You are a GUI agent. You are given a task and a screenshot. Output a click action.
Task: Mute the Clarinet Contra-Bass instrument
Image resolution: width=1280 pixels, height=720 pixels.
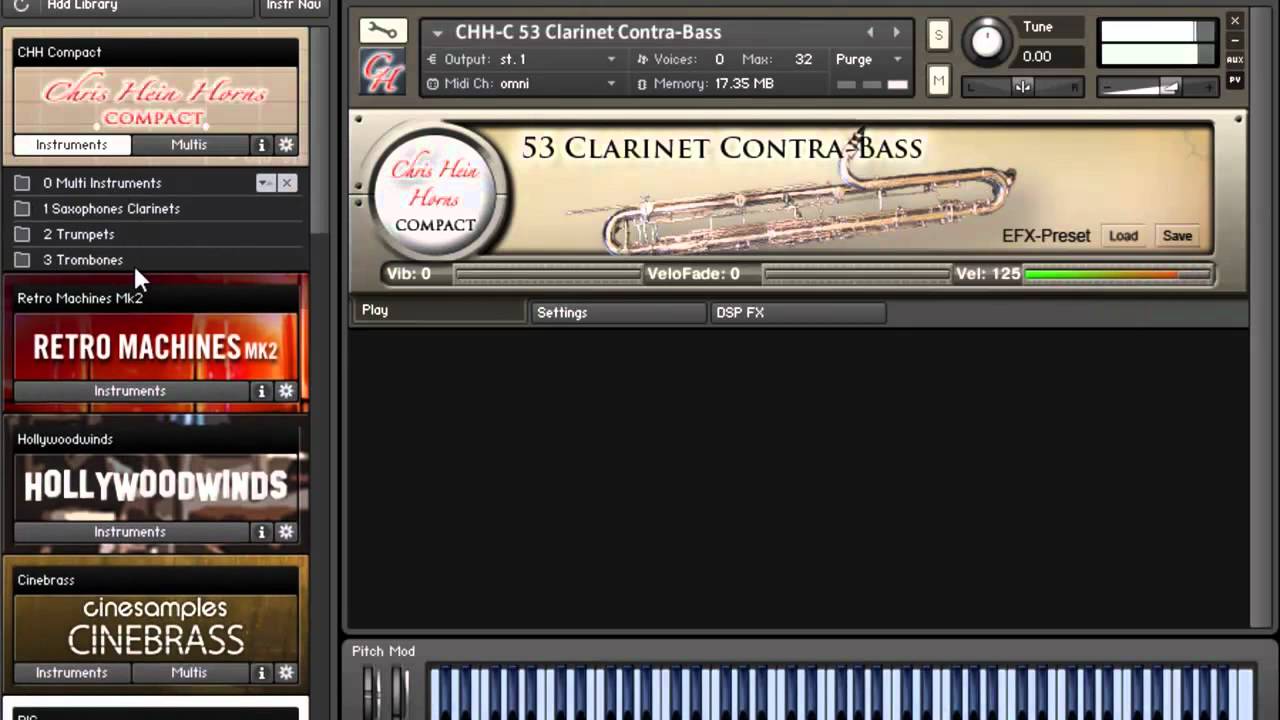[938, 80]
